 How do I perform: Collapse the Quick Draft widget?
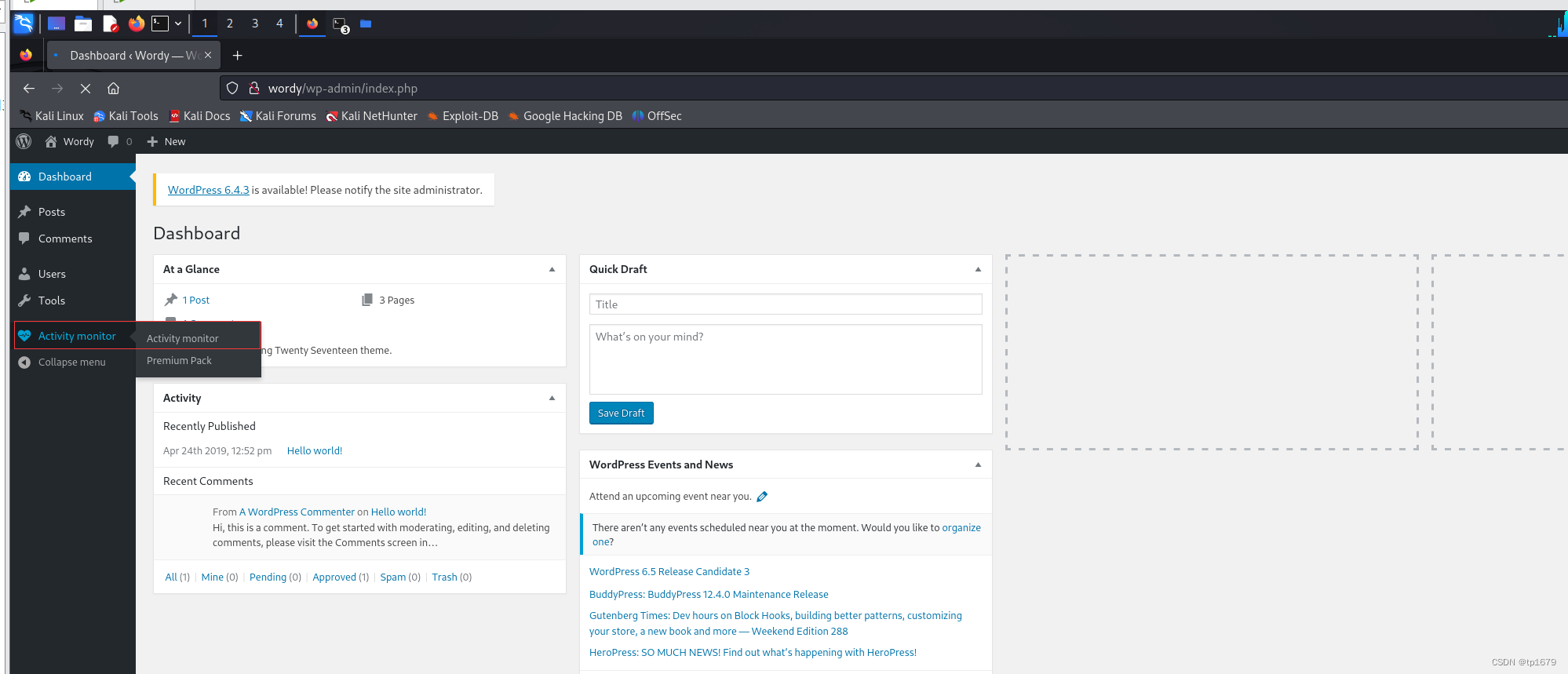point(978,269)
